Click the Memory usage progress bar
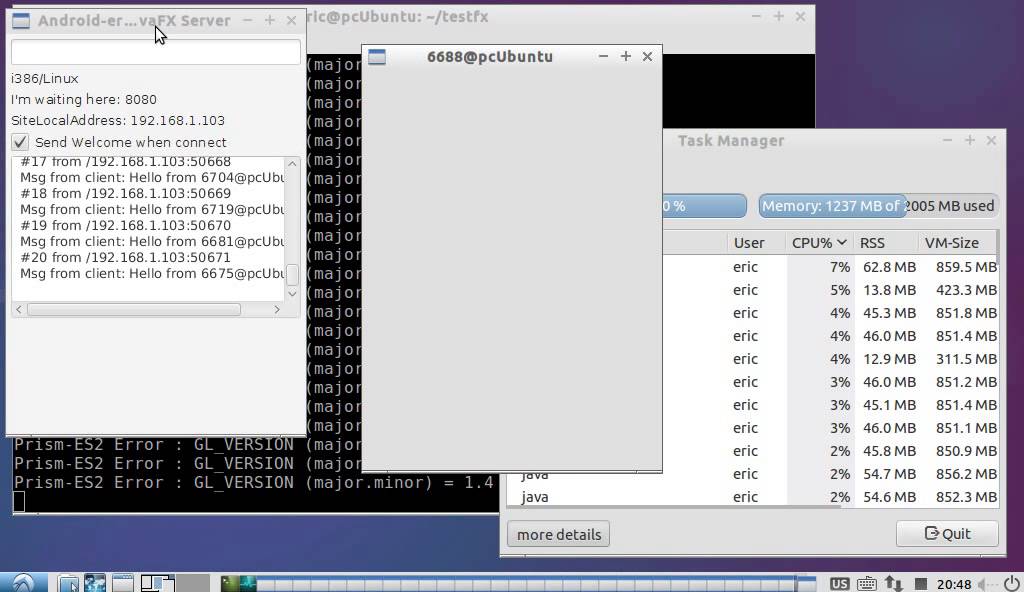 click(878, 206)
